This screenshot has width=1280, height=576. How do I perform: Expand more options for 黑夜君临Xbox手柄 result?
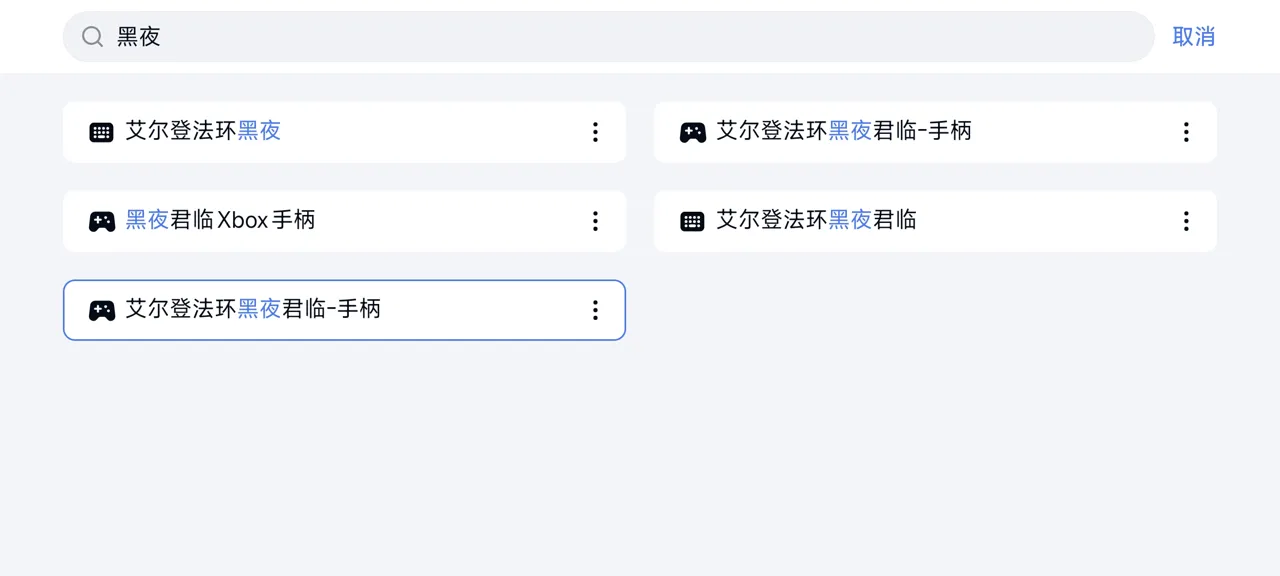coord(595,221)
